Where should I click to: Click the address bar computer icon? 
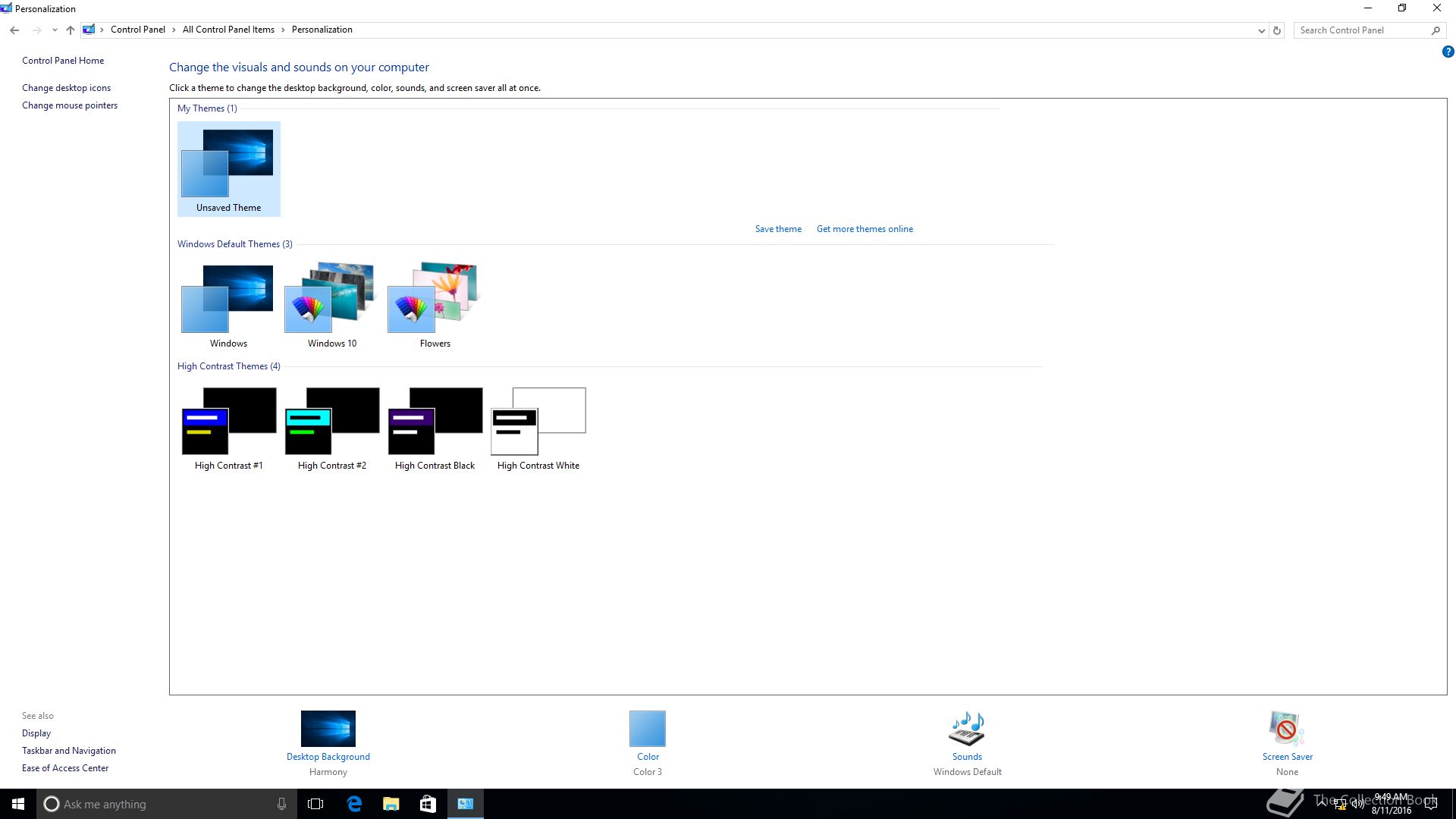click(89, 30)
